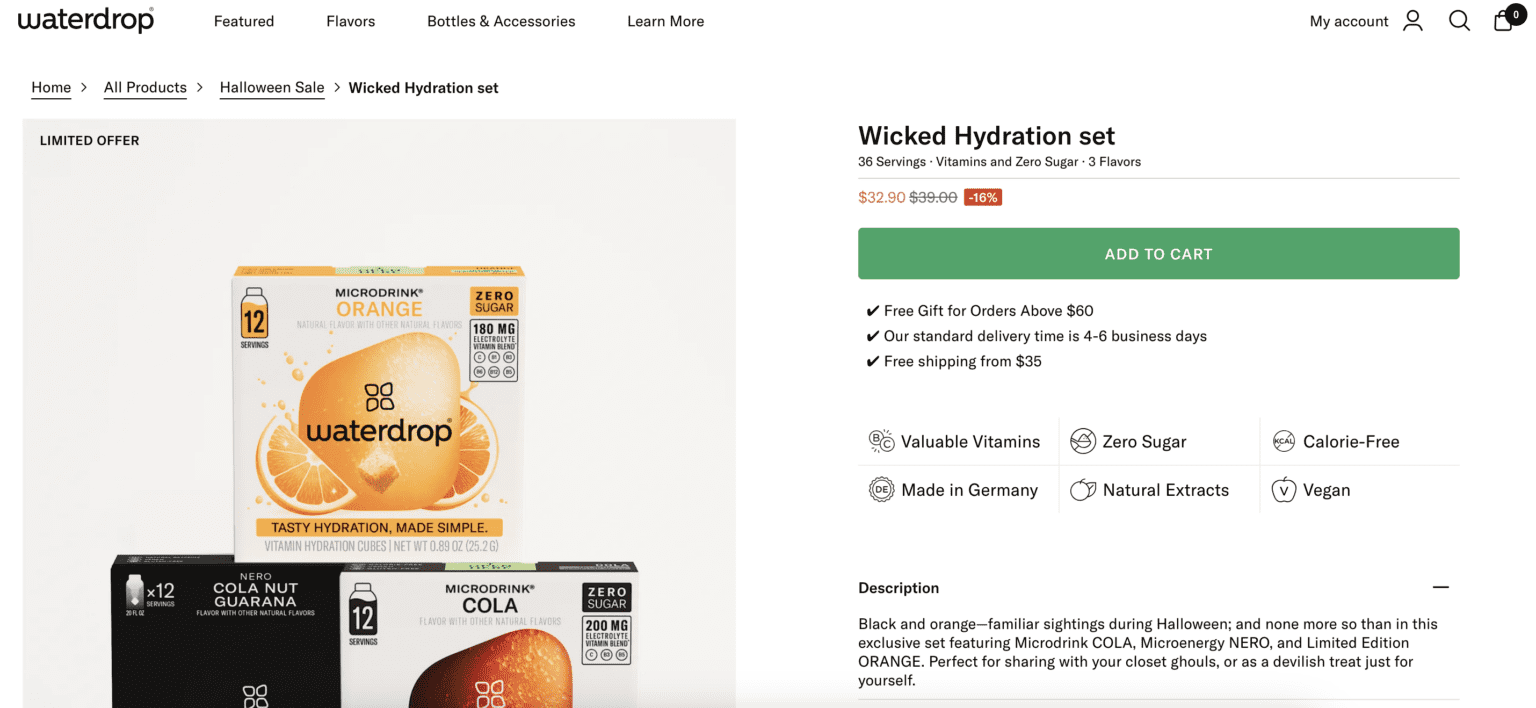Click the Vegan V icon

point(1284,490)
